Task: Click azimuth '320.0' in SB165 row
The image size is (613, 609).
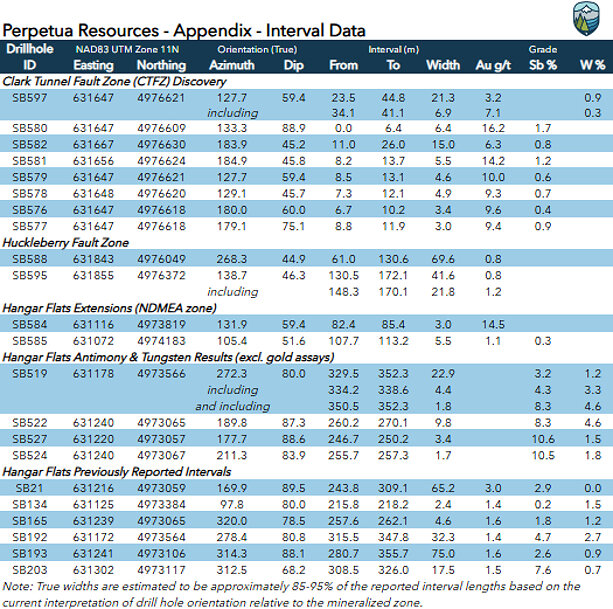Action: coord(232,521)
